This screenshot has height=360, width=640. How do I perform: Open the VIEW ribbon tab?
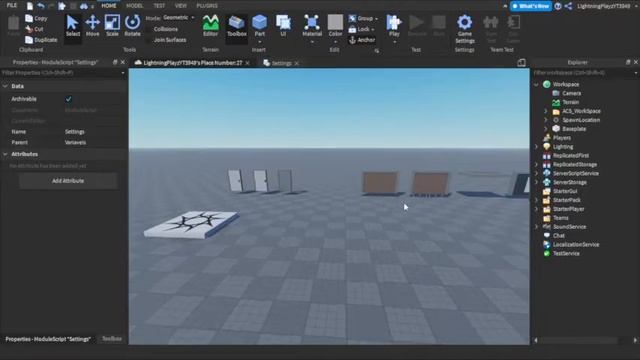pyautogui.click(x=180, y=6)
